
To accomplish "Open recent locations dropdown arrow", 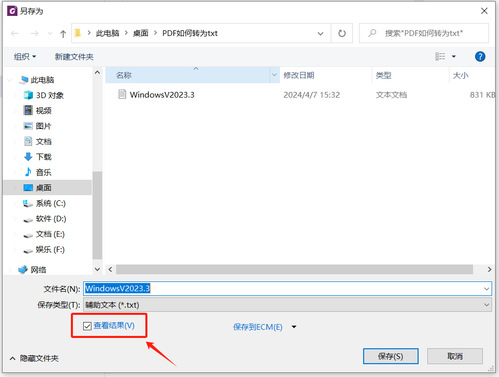I will coord(50,33).
